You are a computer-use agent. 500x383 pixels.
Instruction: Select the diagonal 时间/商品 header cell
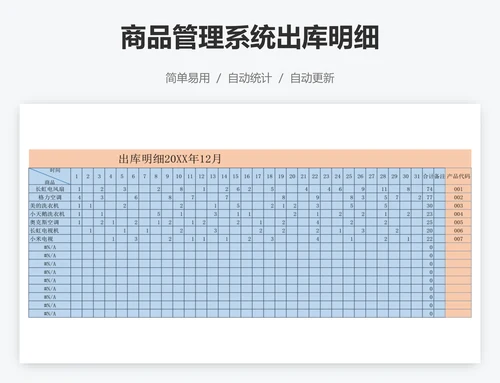coord(50,176)
